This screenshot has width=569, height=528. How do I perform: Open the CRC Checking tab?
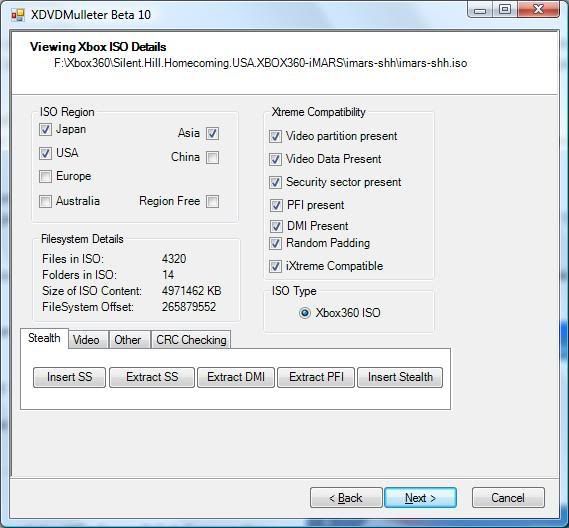(191, 340)
